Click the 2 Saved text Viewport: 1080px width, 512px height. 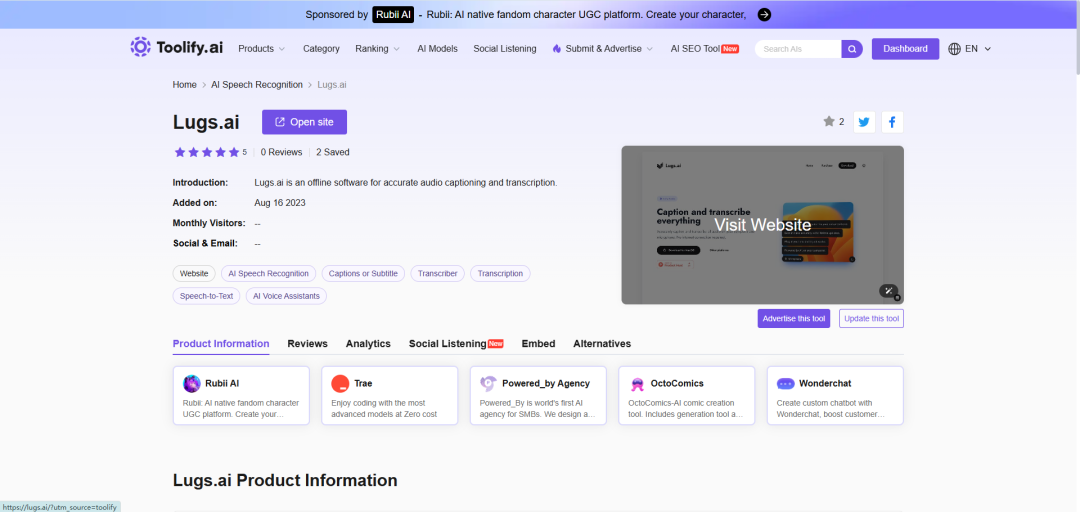click(333, 152)
